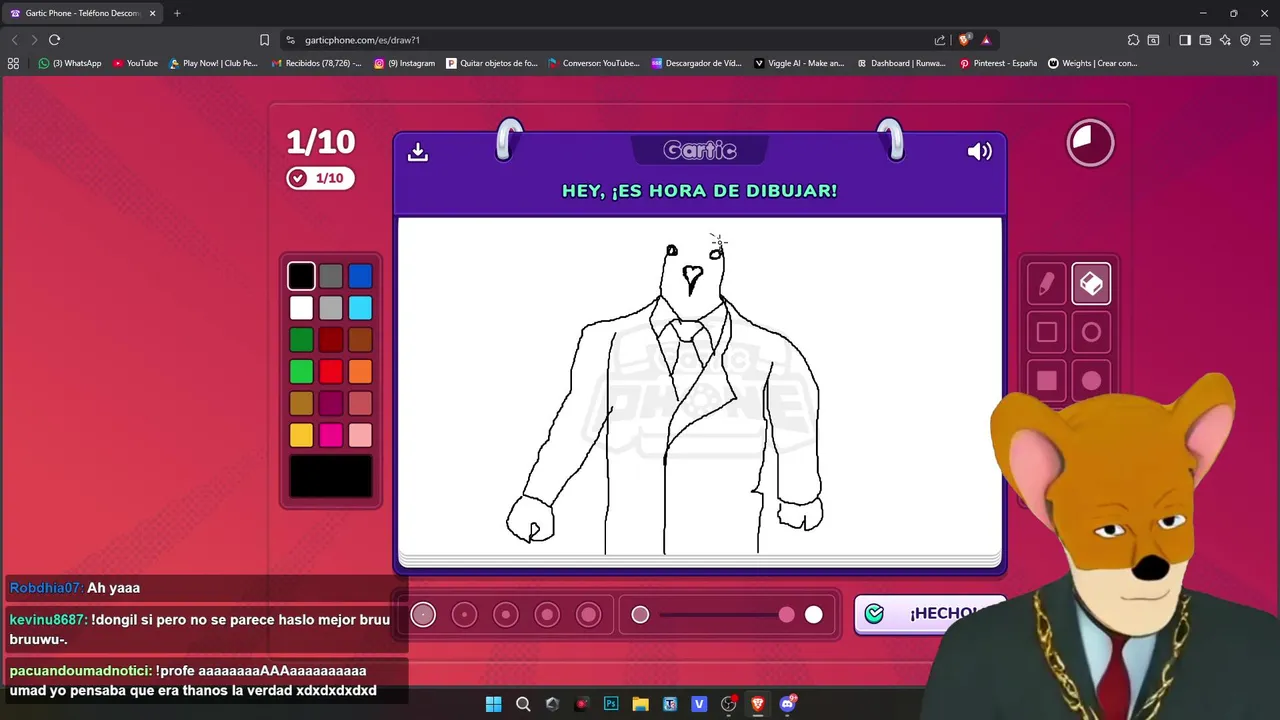Open Gmail Recibidos bookmark
This screenshot has width=1280, height=720.
pos(317,63)
